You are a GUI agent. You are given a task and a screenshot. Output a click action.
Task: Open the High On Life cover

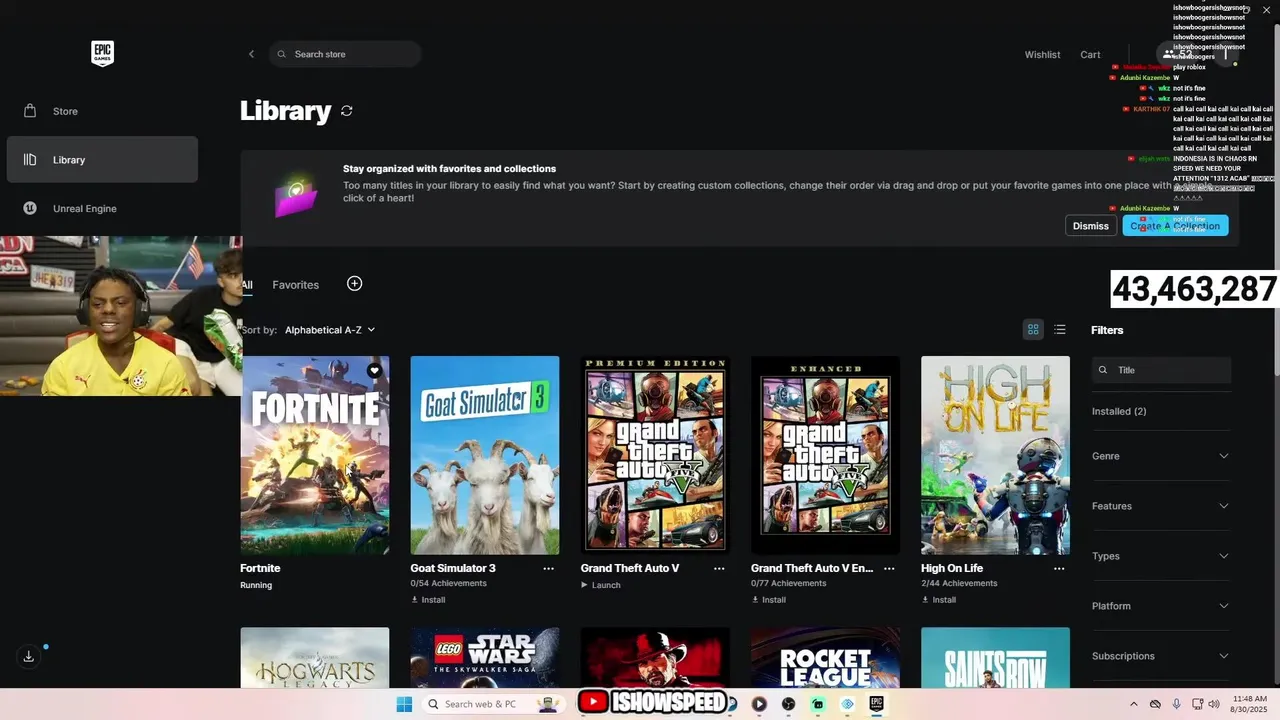point(995,455)
